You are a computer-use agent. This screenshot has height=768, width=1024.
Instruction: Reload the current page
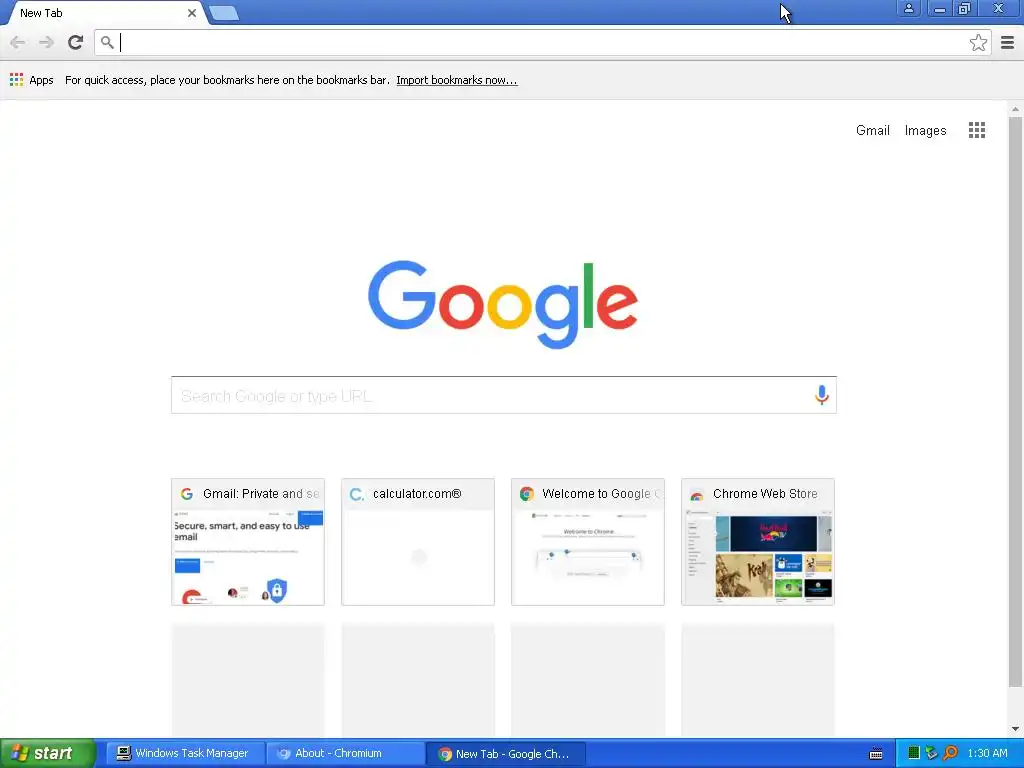[76, 42]
